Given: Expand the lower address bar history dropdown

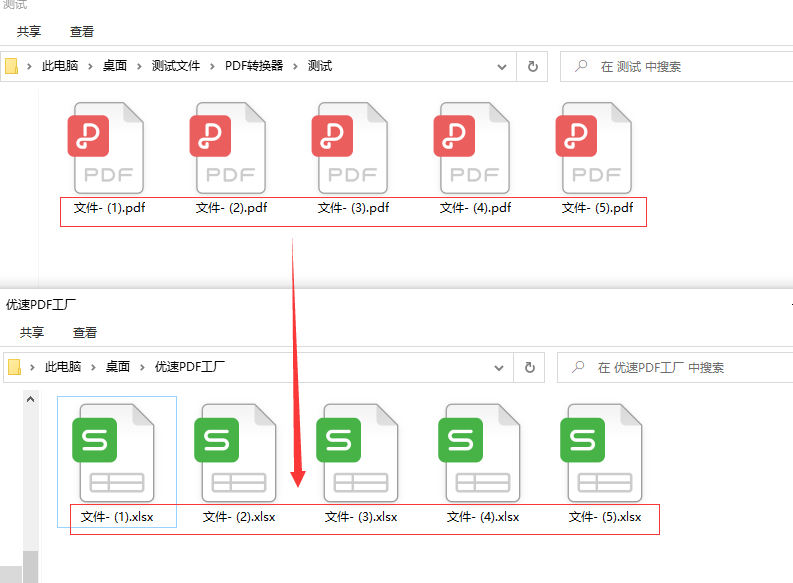Looking at the screenshot, I should click(x=500, y=367).
